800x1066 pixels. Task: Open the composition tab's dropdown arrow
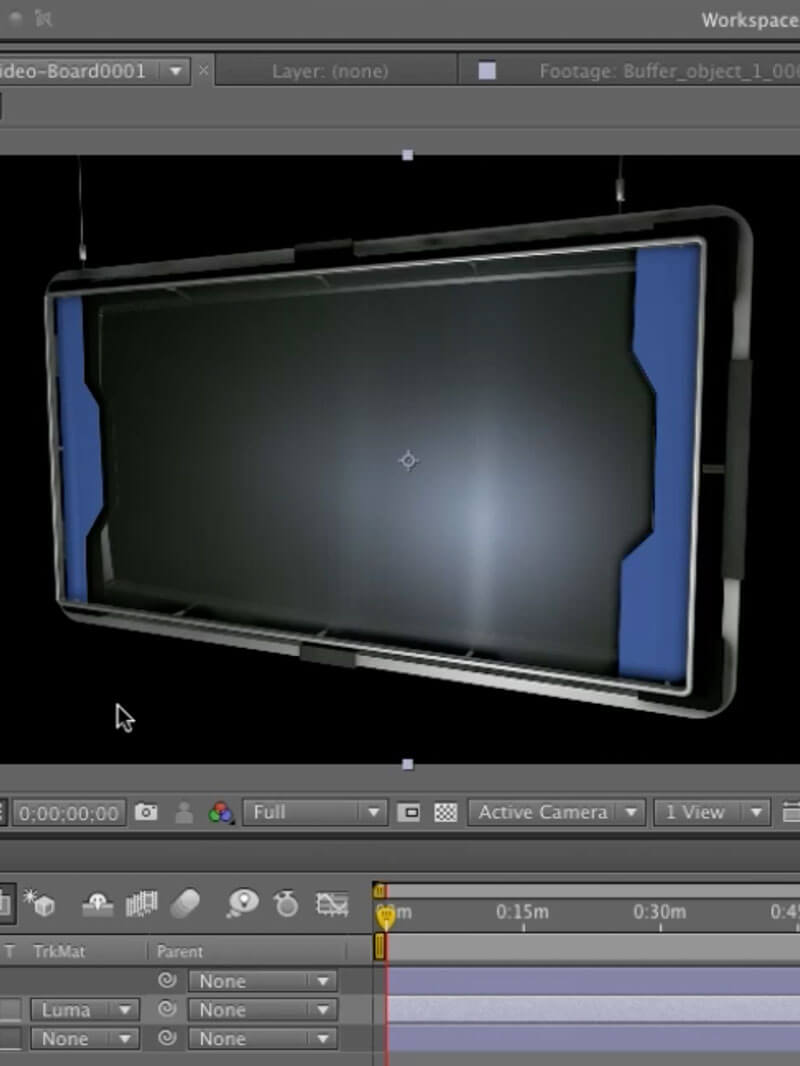175,71
